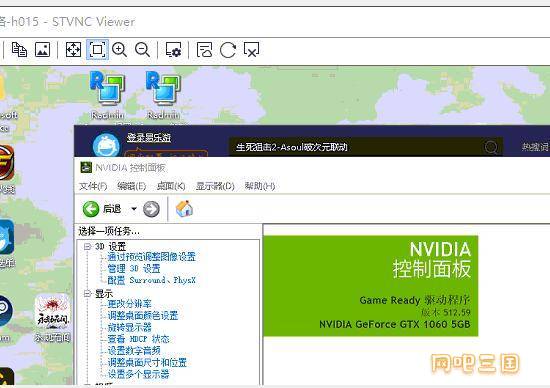Toggle the highlighted fit-to-window scaling icon
This screenshot has width=550, height=388.
point(97,49)
